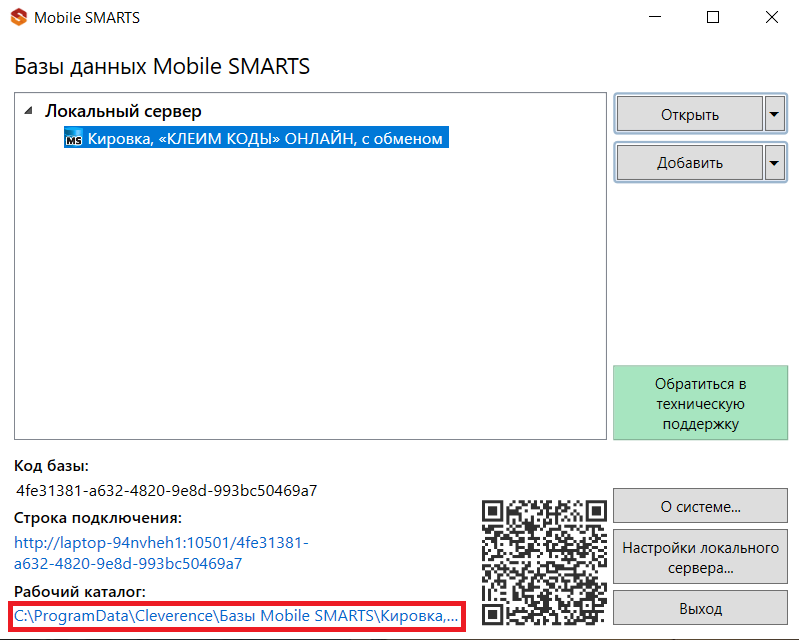Open Настройки локального сервера...
This screenshot has width=799, height=640.
click(x=700, y=557)
